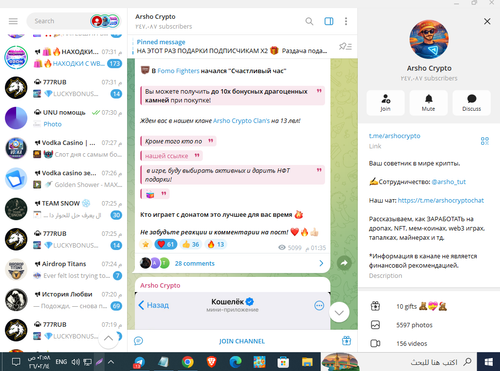Open the notification center icon
500x371 pixels.
click(16, 362)
